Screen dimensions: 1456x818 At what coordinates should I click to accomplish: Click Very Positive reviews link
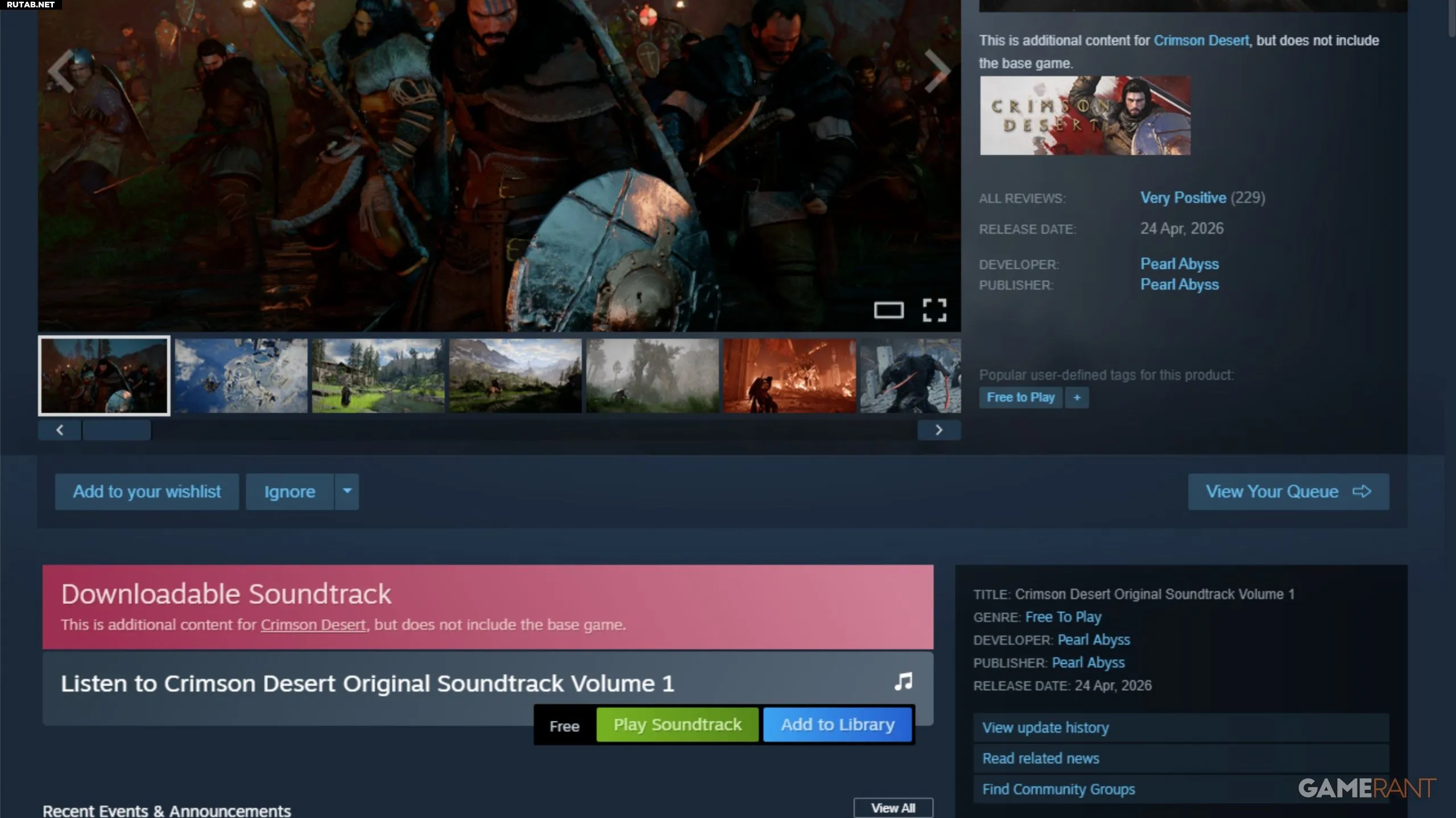(1183, 198)
